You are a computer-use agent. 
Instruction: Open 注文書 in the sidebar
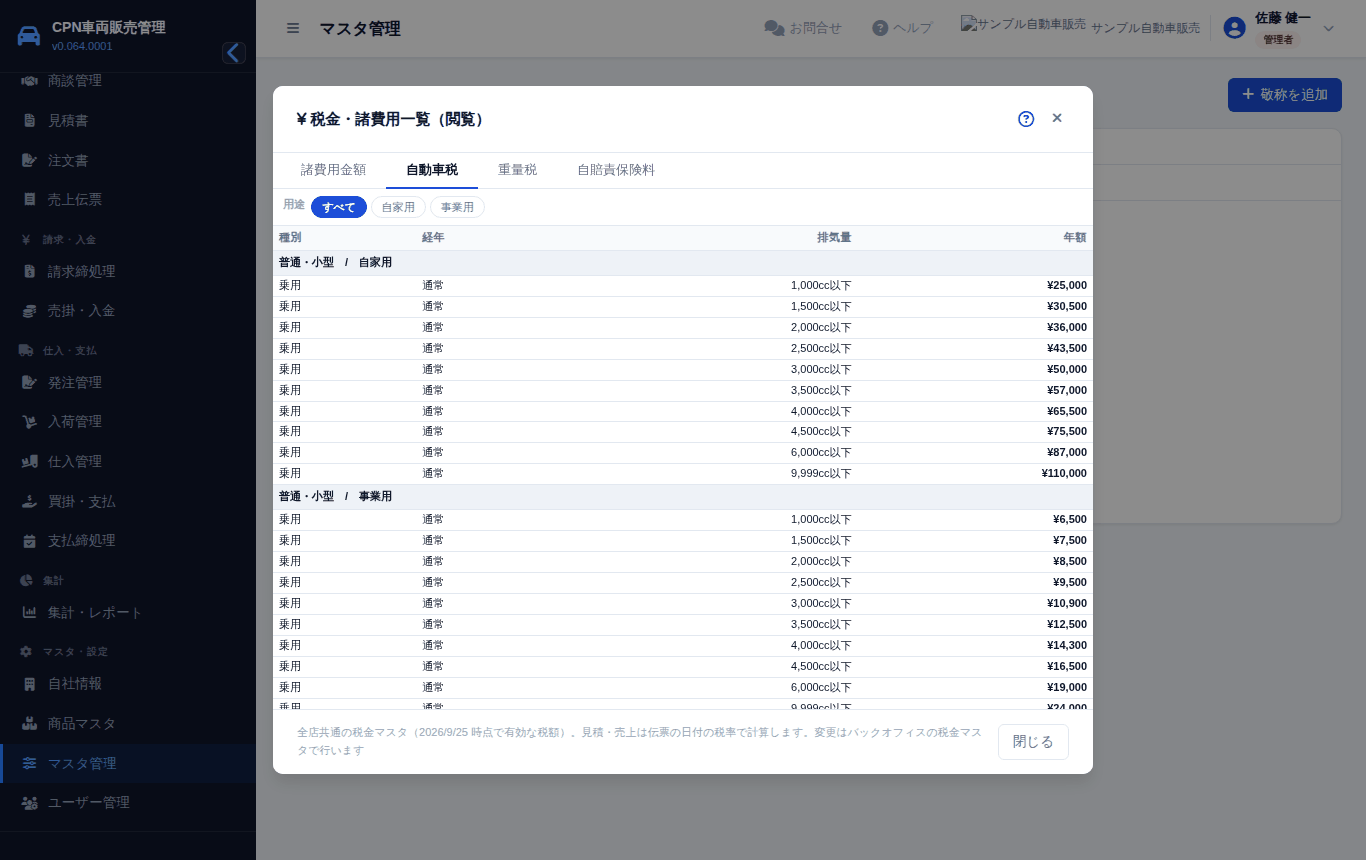point(128,160)
